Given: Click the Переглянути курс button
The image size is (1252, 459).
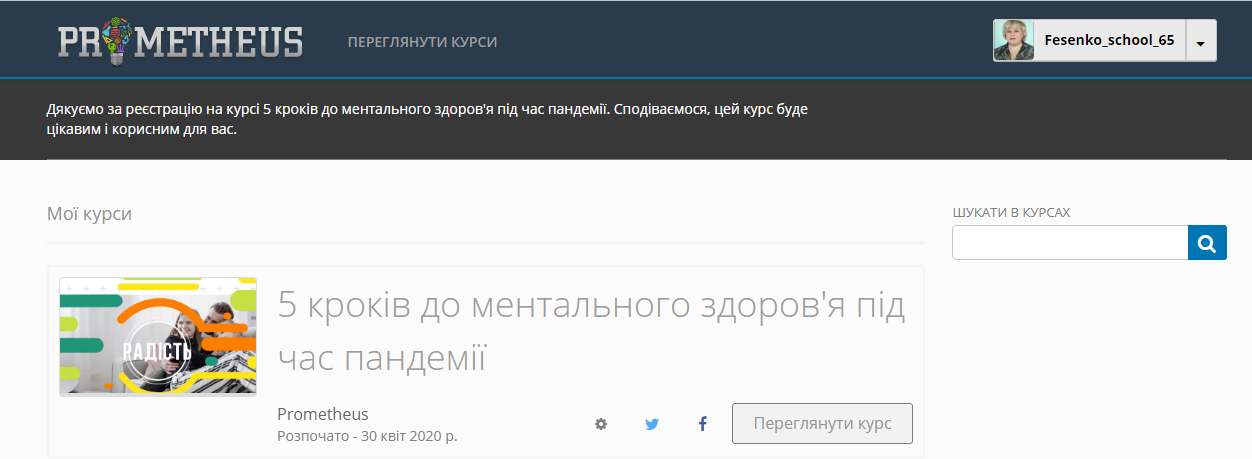Looking at the screenshot, I should point(822,424).
